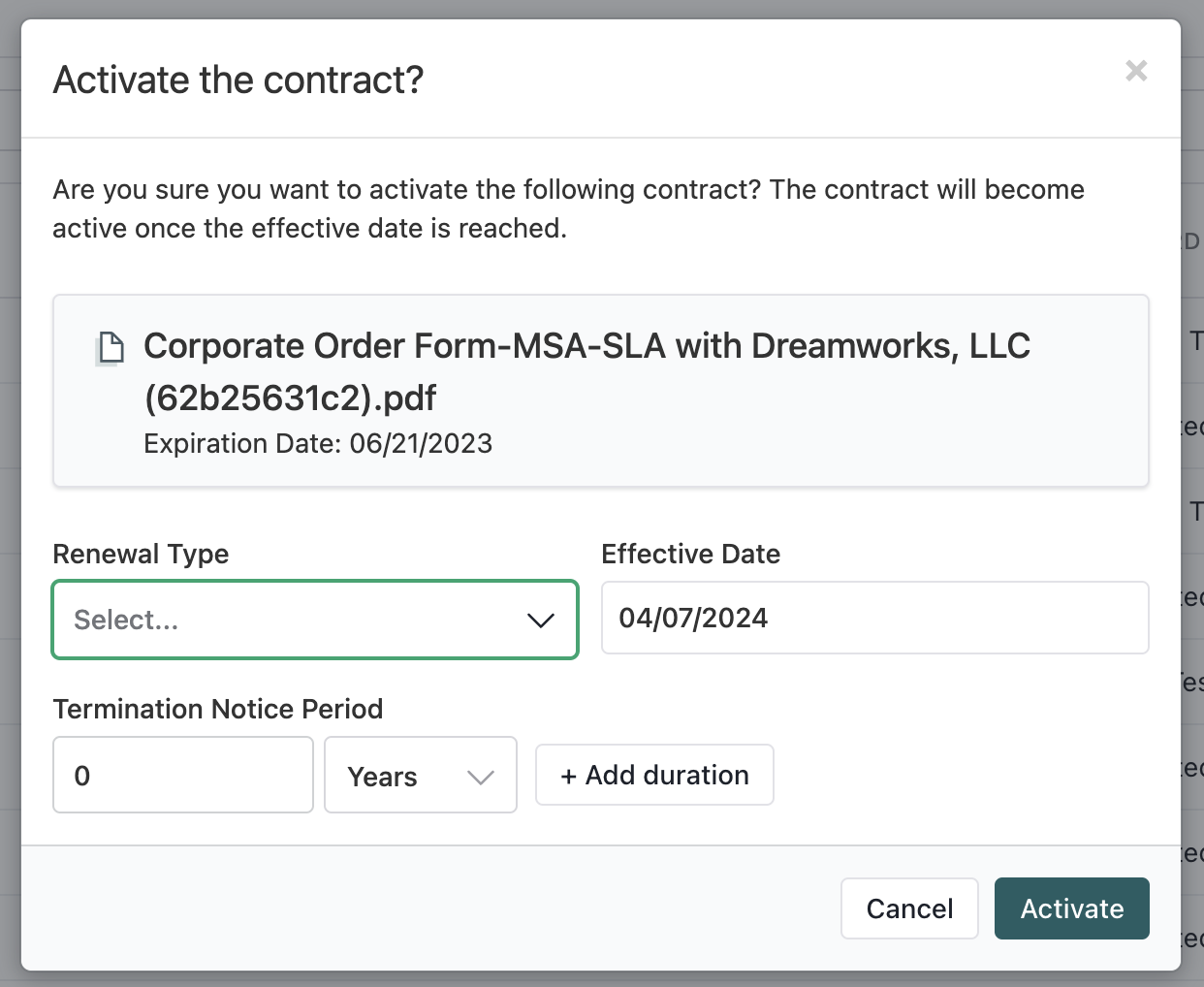
Task: Focus the Termination Notice Period number field
Action: coord(183,776)
